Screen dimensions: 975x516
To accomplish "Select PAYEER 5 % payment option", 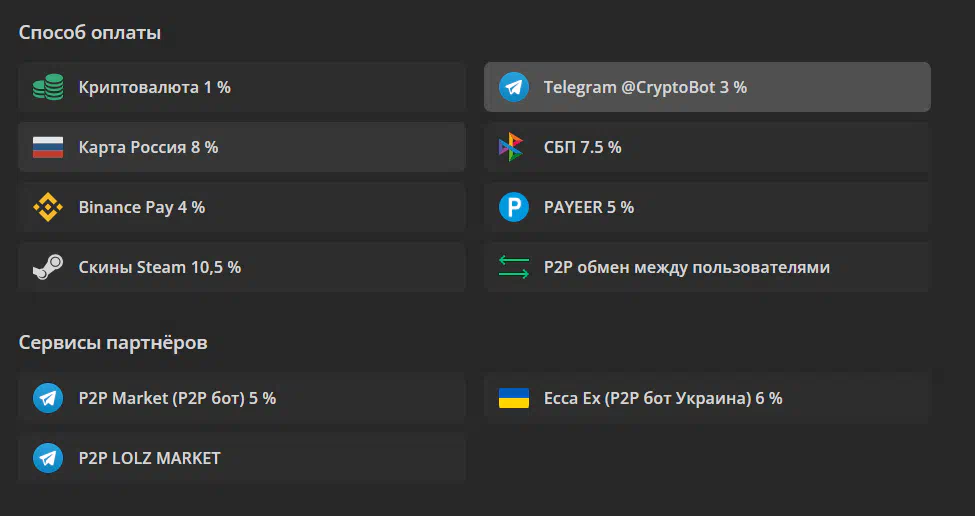I will pyautogui.click(x=707, y=207).
